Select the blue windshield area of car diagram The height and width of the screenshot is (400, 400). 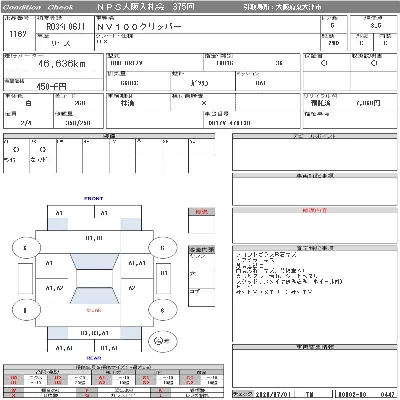pyautogui.click(x=94, y=262)
